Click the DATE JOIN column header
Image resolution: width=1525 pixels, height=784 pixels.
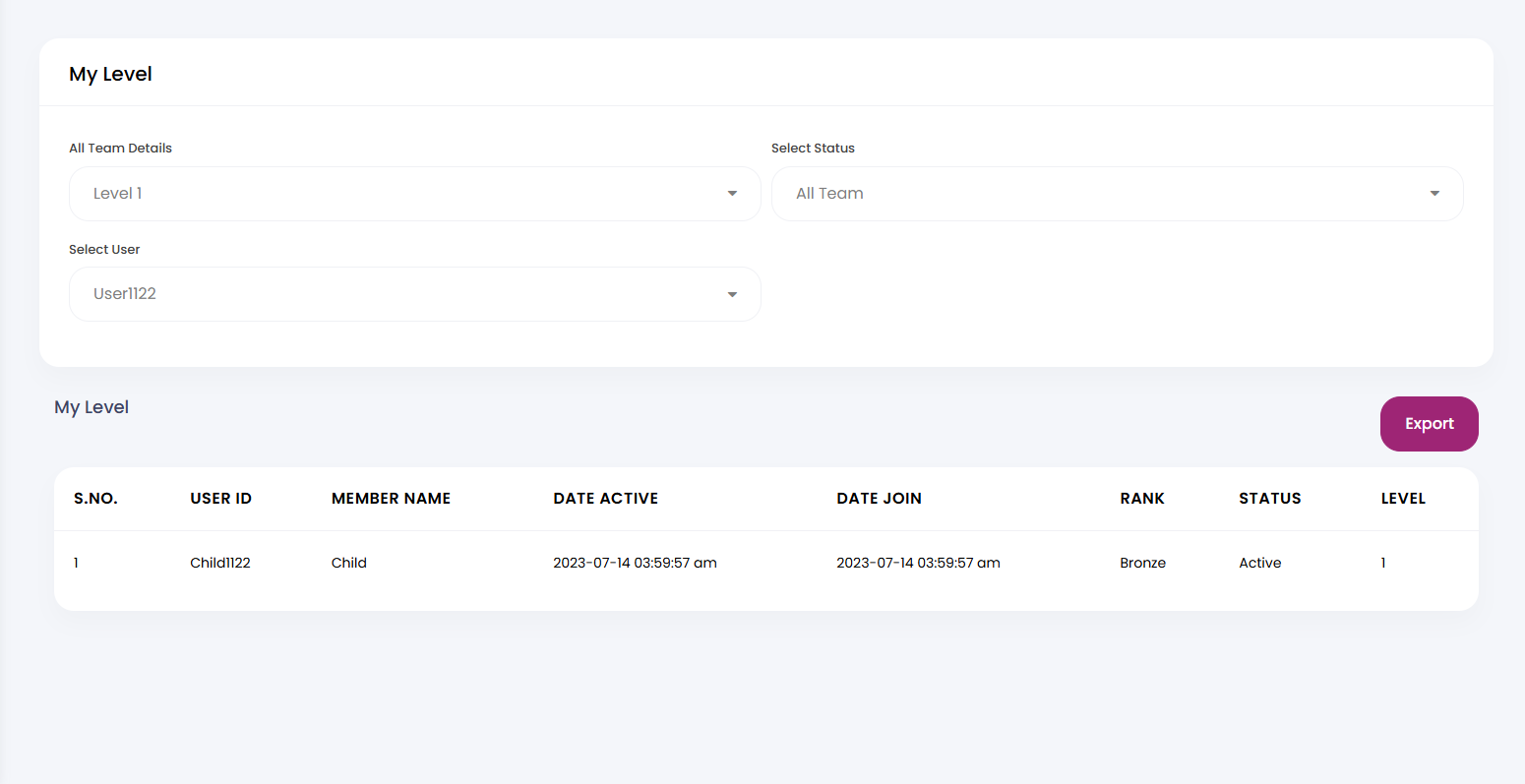[879, 499]
